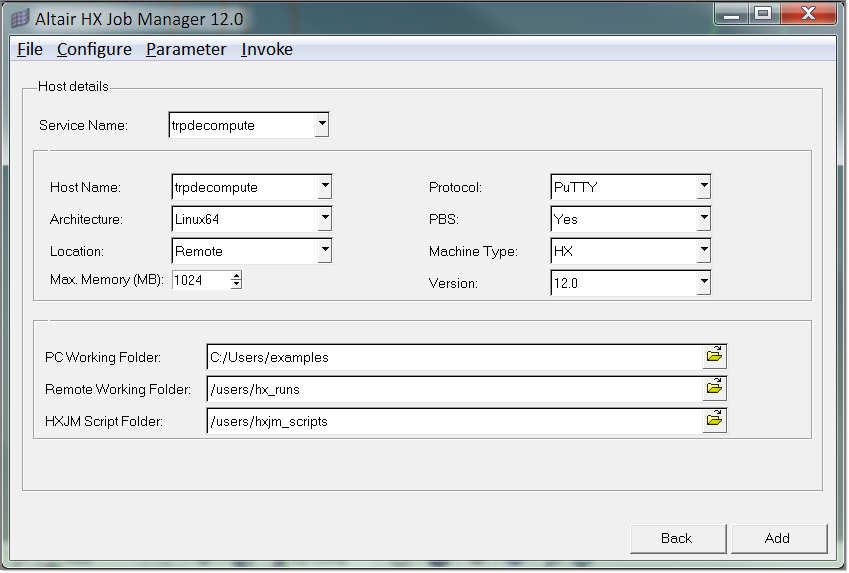The height and width of the screenshot is (573, 849).
Task: Expand the Service Name dropdown
Action: [321, 125]
